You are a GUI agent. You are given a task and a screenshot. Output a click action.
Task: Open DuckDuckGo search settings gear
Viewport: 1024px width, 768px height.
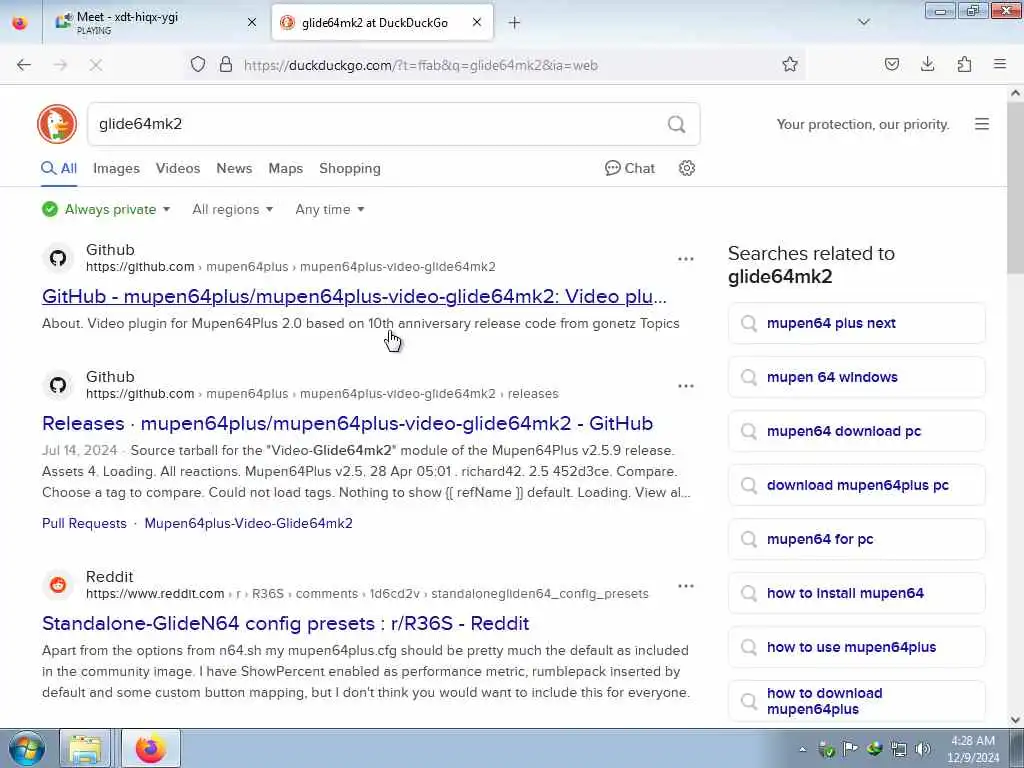[x=686, y=168]
